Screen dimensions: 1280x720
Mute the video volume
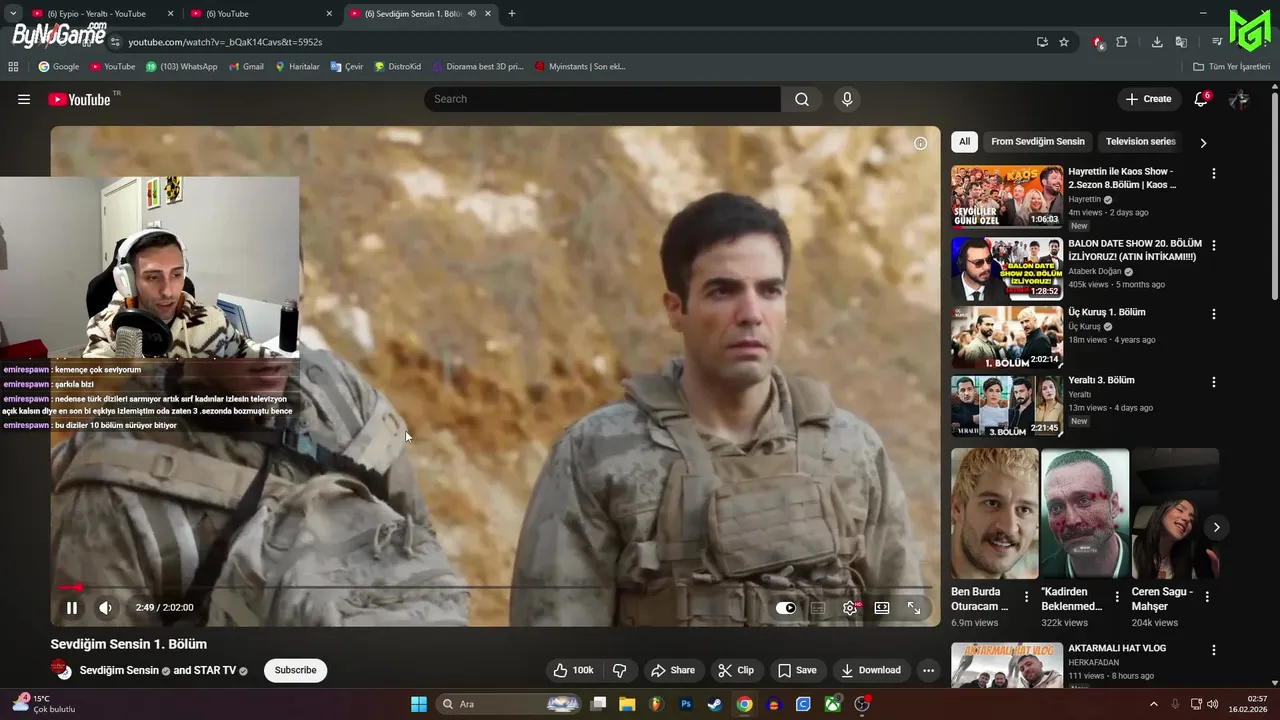pyautogui.click(x=105, y=607)
